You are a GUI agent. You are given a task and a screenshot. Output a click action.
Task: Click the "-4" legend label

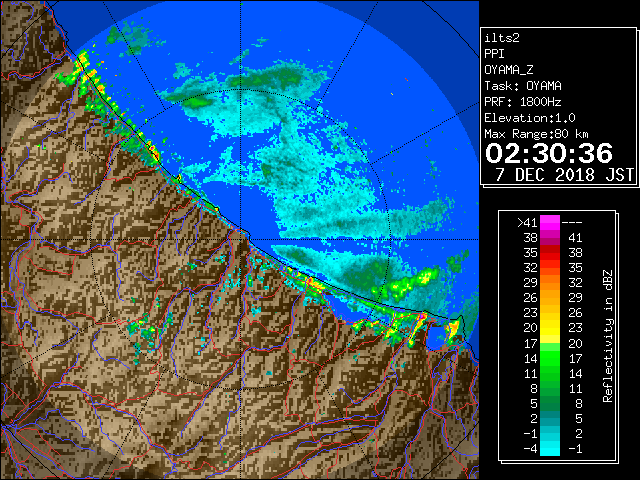[x=531, y=448]
